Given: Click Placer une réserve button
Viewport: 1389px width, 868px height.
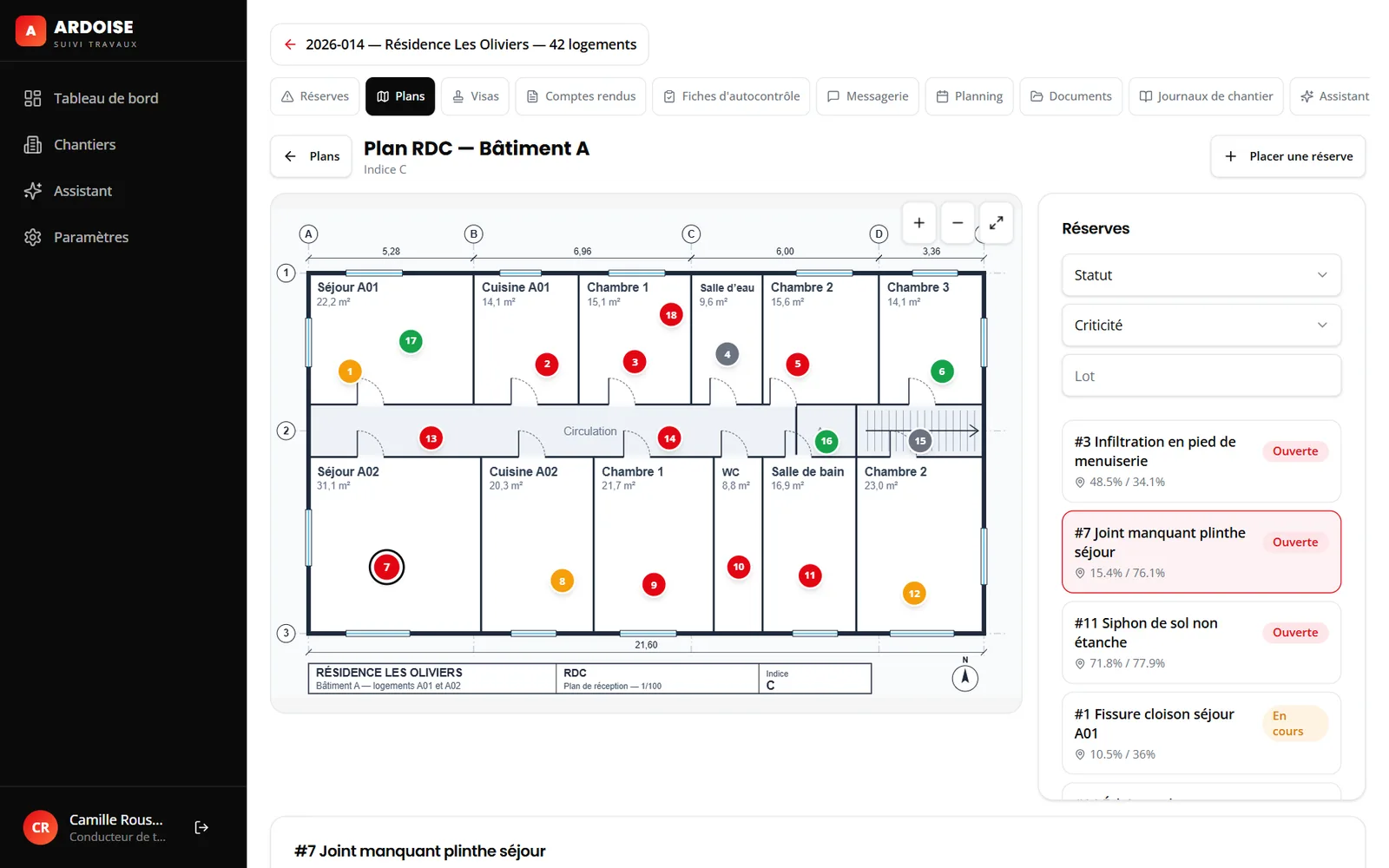Looking at the screenshot, I should click(1288, 156).
